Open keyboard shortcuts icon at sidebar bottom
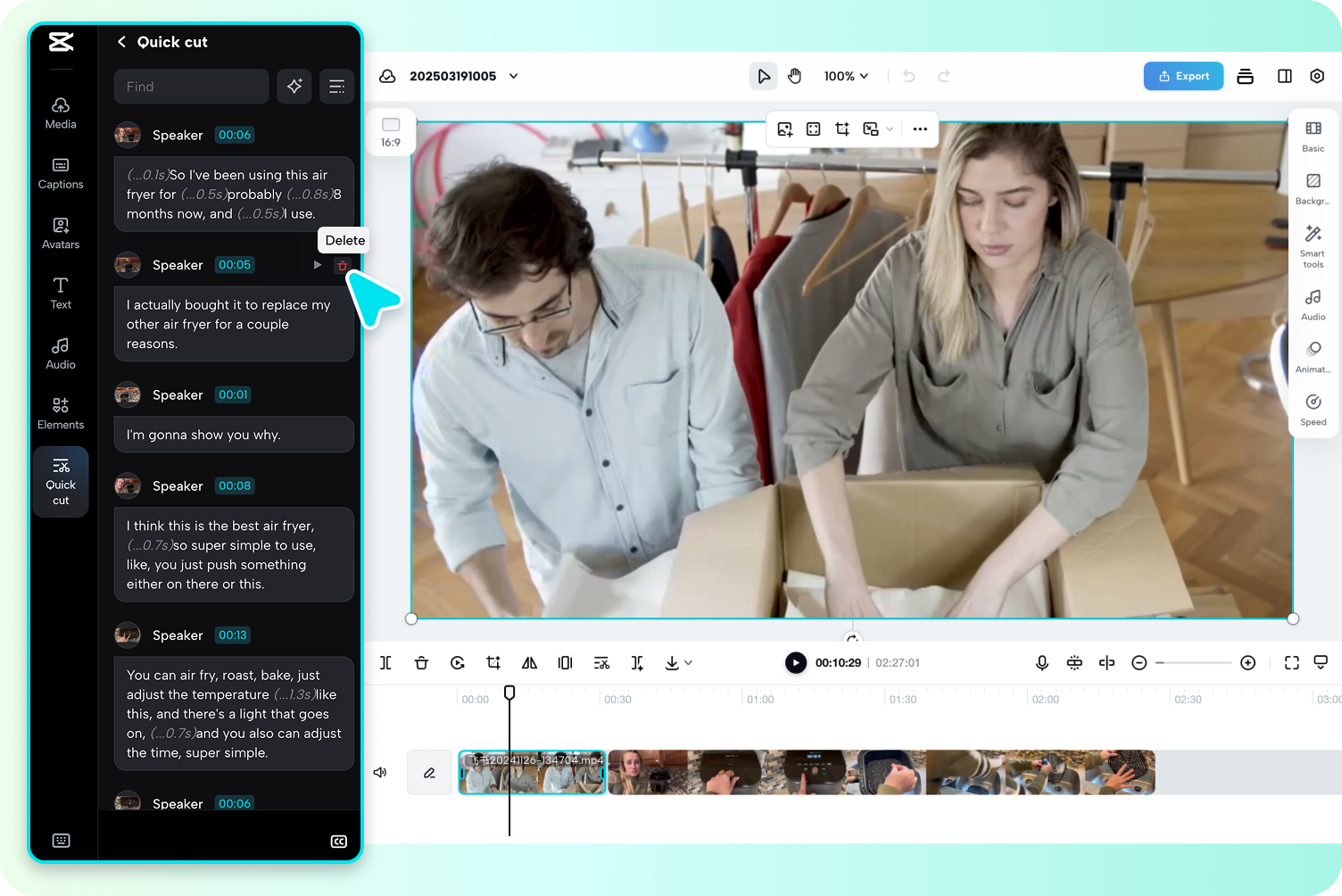 pyautogui.click(x=61, y=841)
